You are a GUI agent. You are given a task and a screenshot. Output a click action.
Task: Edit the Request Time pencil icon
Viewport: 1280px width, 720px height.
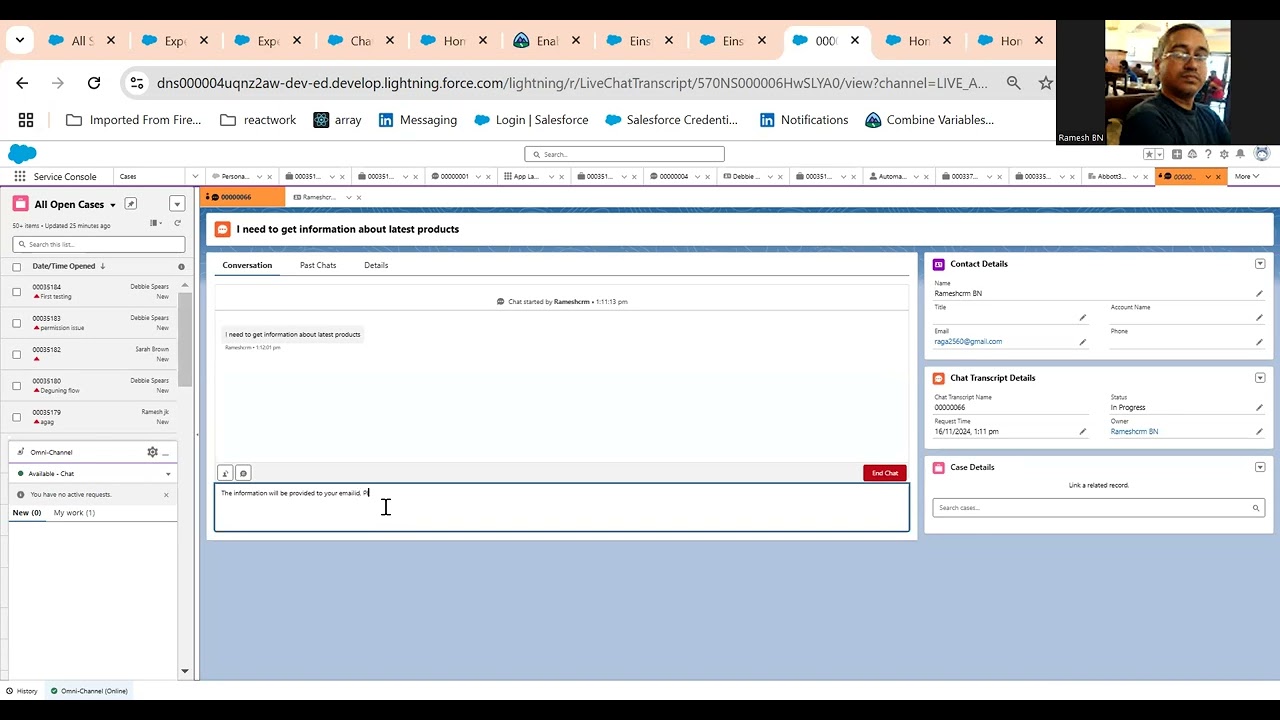click(x=1082, y=432)
